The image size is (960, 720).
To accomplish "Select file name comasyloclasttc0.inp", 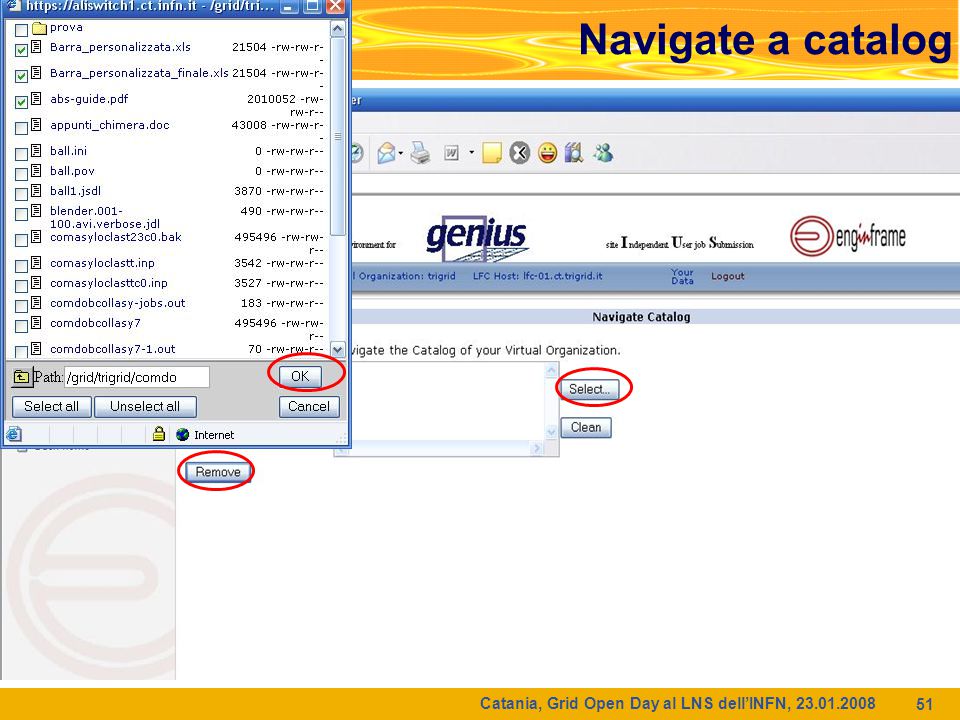I will click(109, 283).
